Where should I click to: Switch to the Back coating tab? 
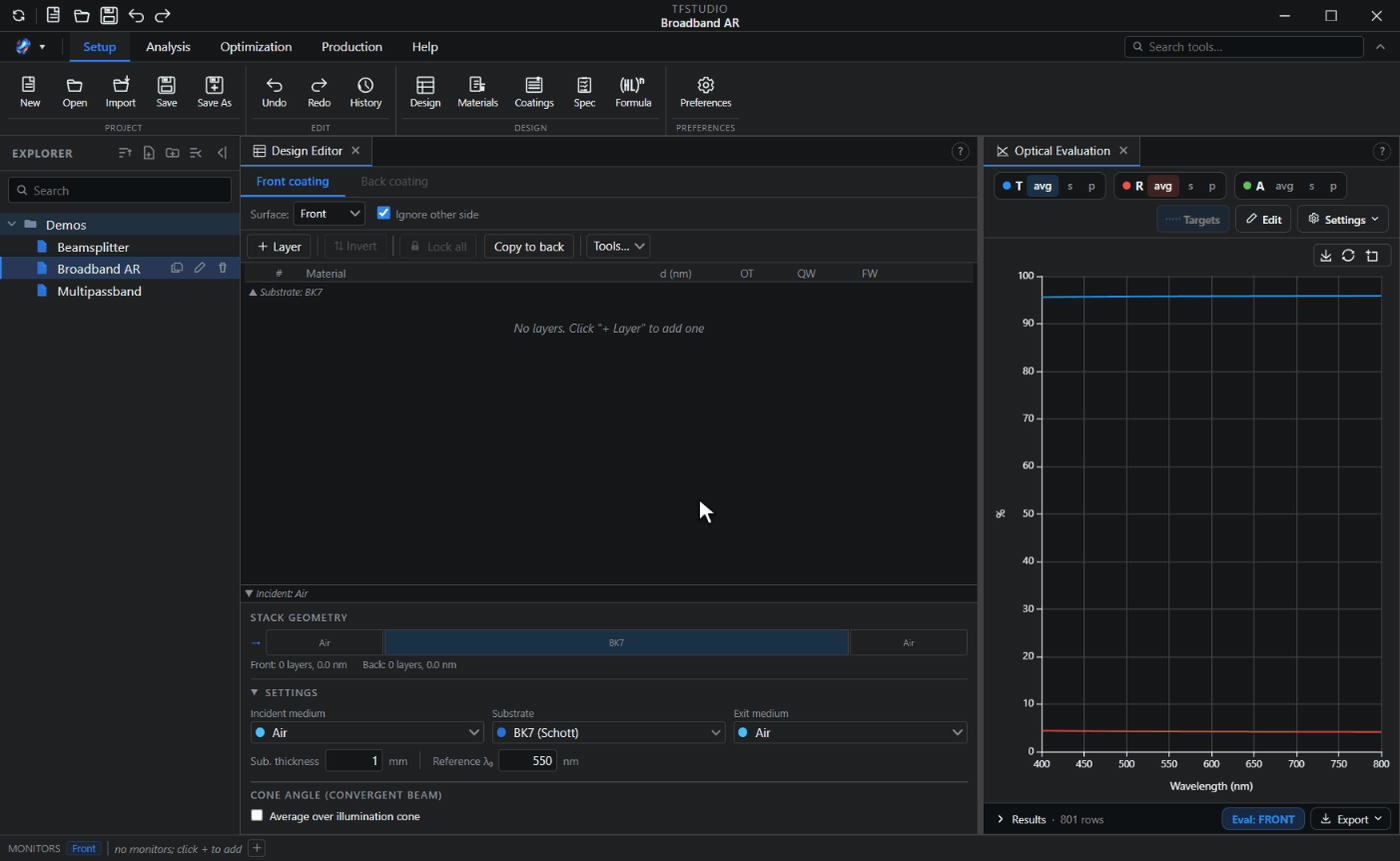pyautogui.click(x=394, y=182)
